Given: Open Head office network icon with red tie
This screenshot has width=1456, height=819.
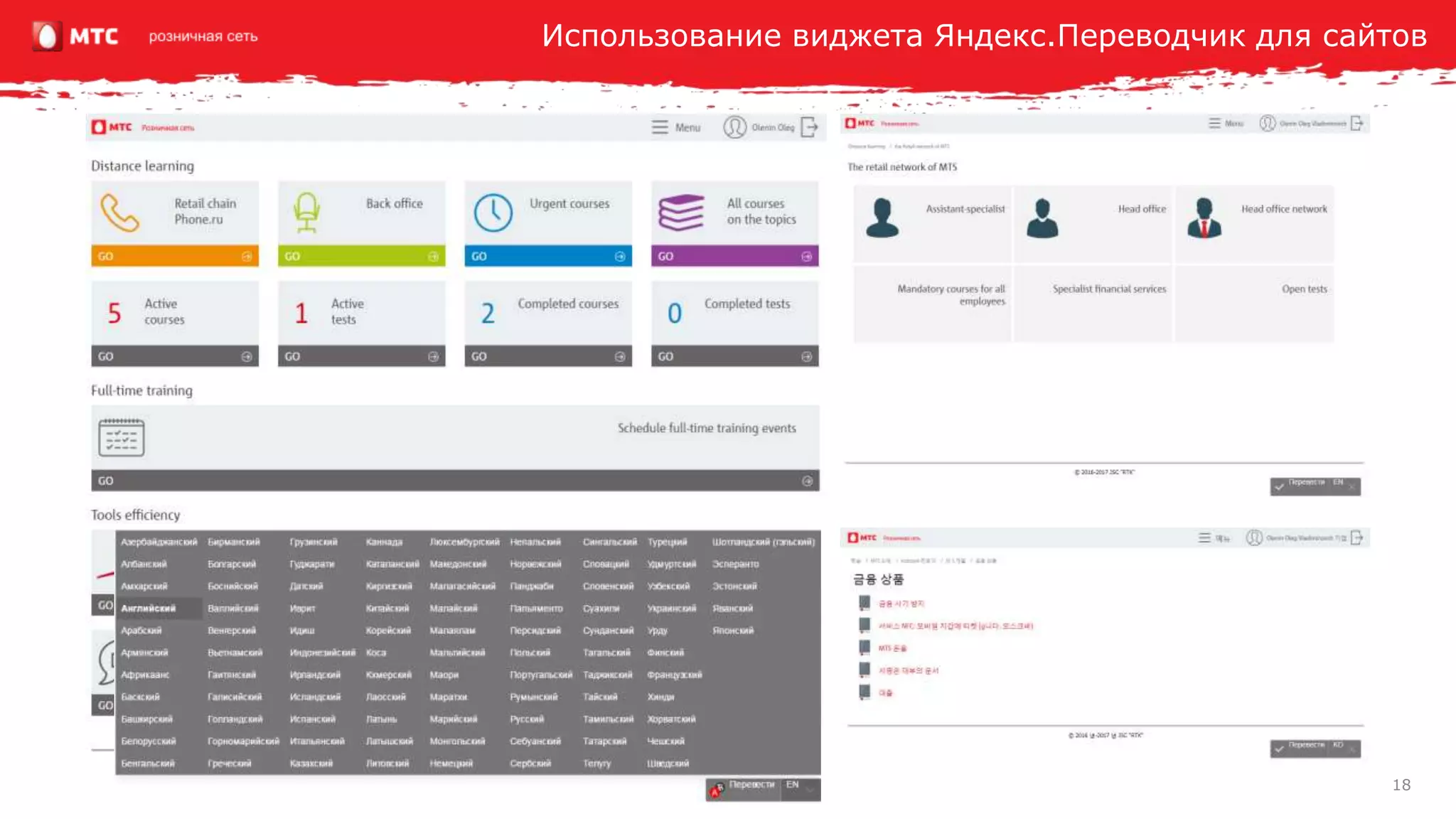Looking at the screenshot, I should click(1204, 218).
